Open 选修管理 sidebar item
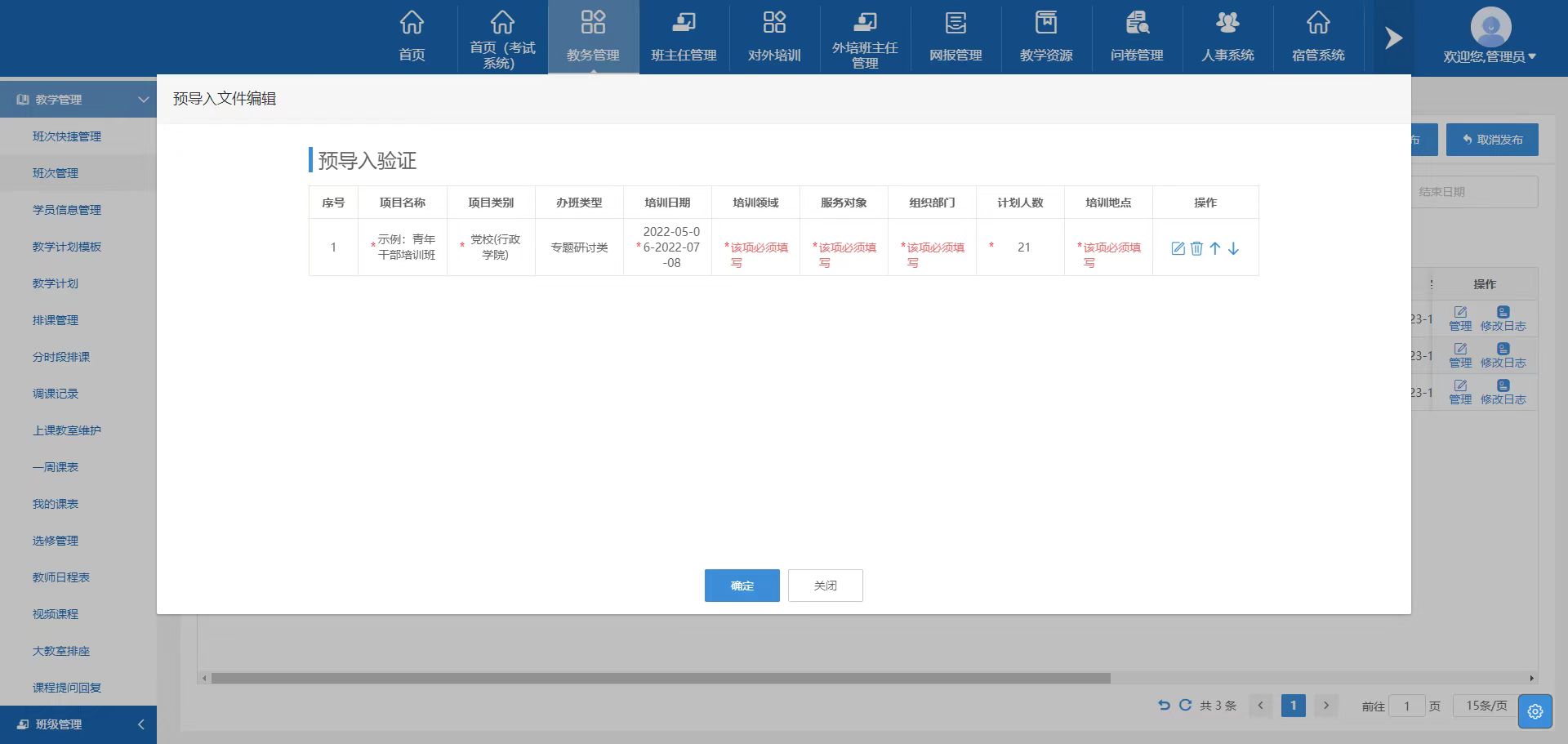 pyautogui.click(x=56, y=541)
